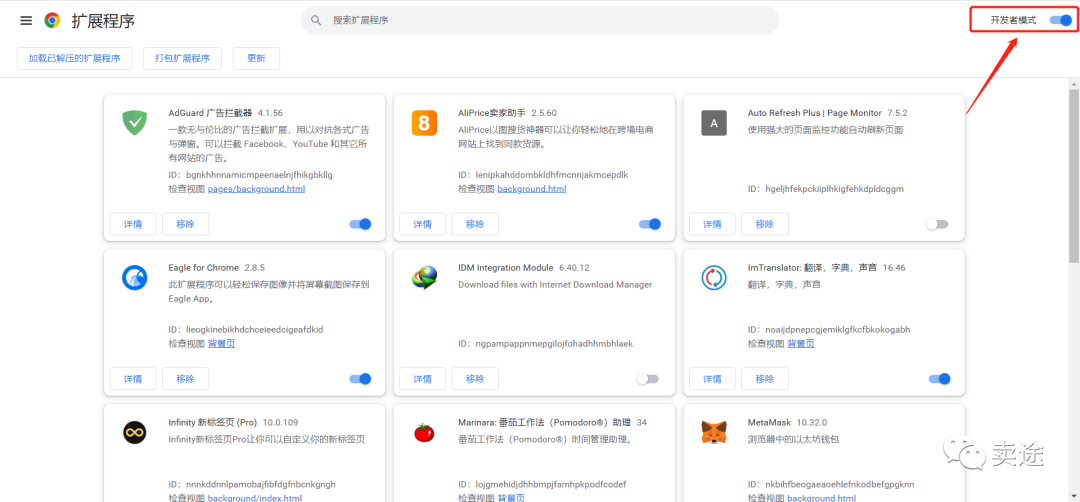Open 详情 for Auto Refresh Plus

tap(713, 224)
